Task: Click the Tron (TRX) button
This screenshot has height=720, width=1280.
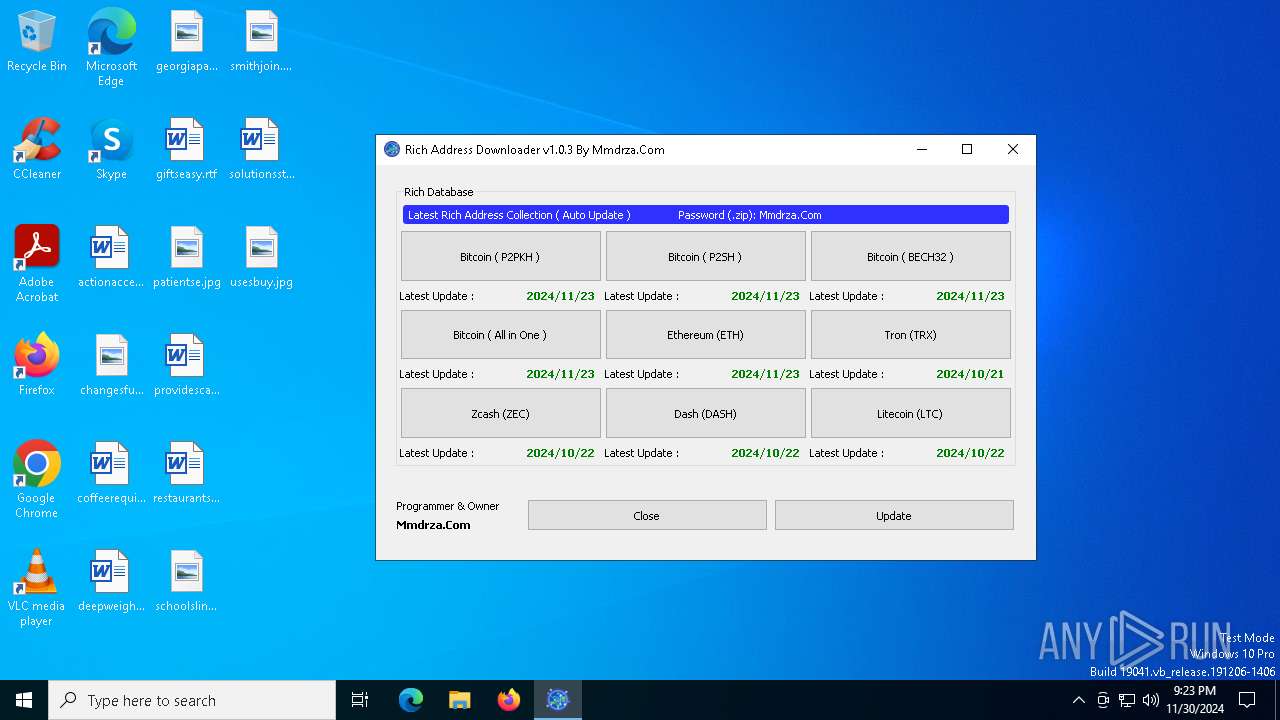Action: [x=910, y=335]
